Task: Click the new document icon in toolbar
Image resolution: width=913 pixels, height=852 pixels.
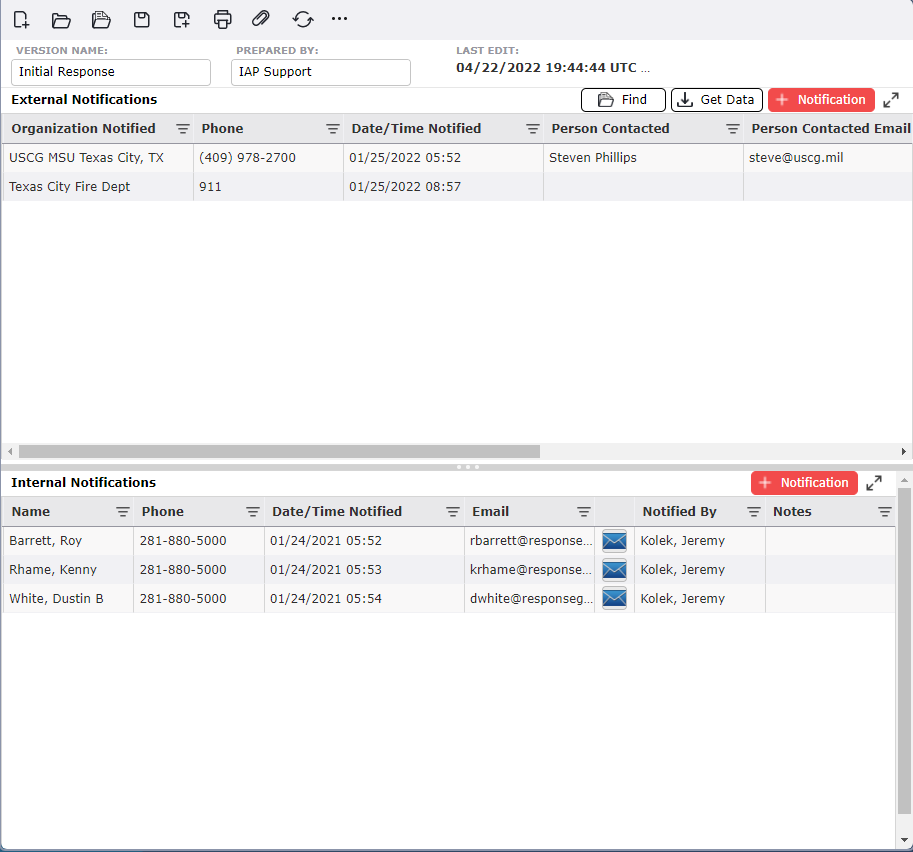Action: pyautogui.click(x=21, y=19)
